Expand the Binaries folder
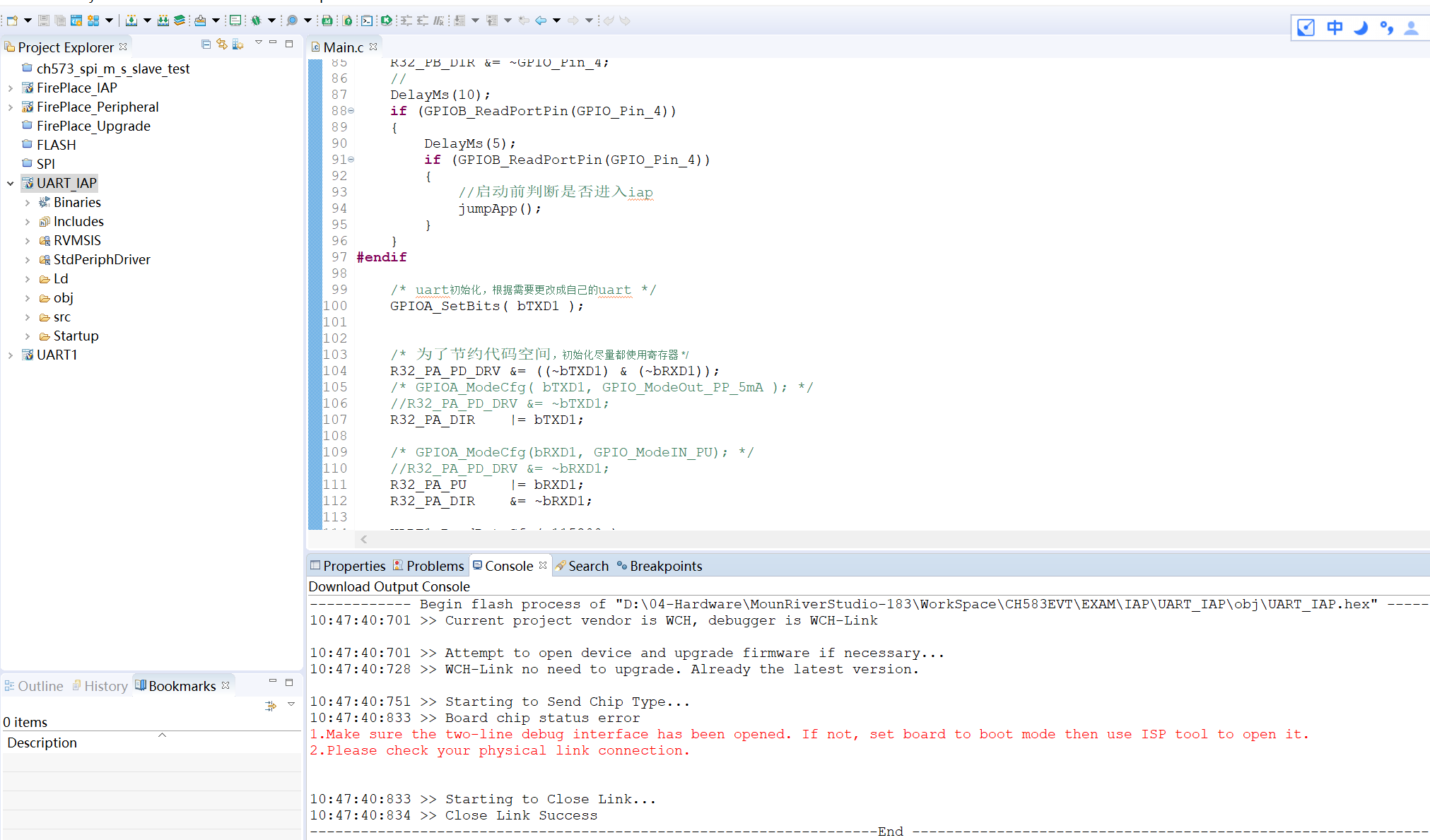This screenshot has height=840, width=1430. pyautogui.click(x=27, y=203)
